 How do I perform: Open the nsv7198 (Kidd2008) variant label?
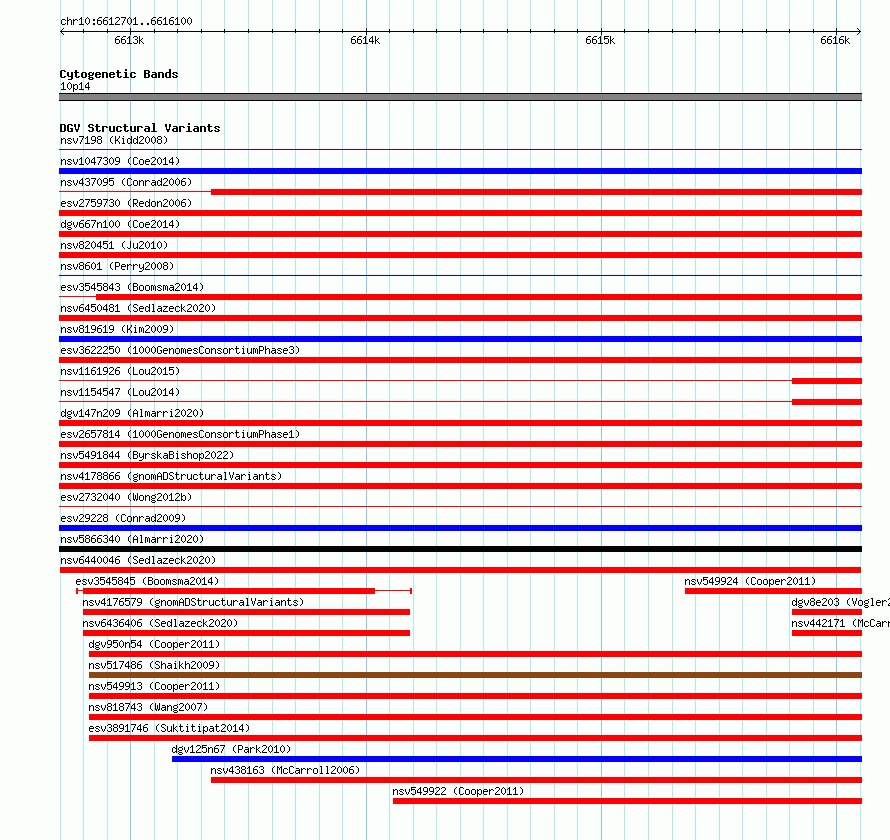[x=114, y=140]
